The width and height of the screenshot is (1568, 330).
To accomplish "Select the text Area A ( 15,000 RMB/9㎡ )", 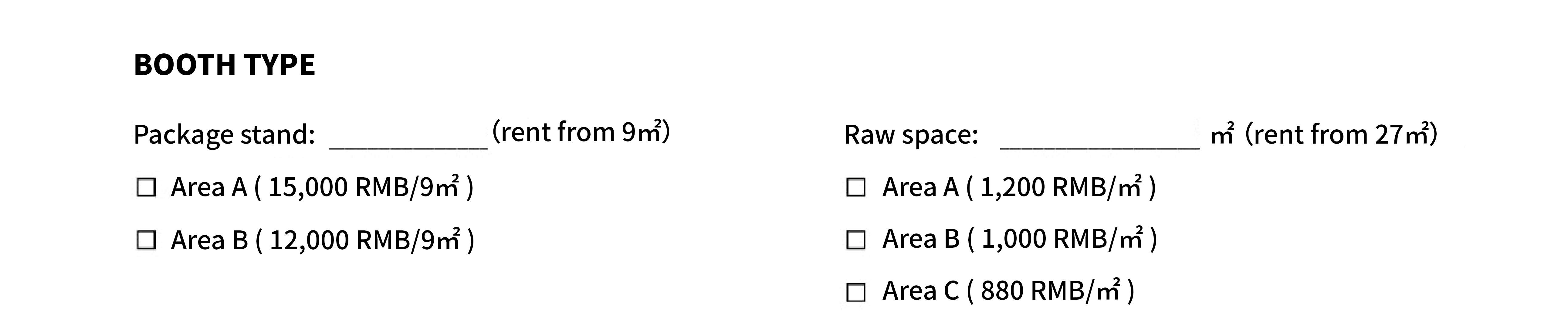I will point(322,187).
